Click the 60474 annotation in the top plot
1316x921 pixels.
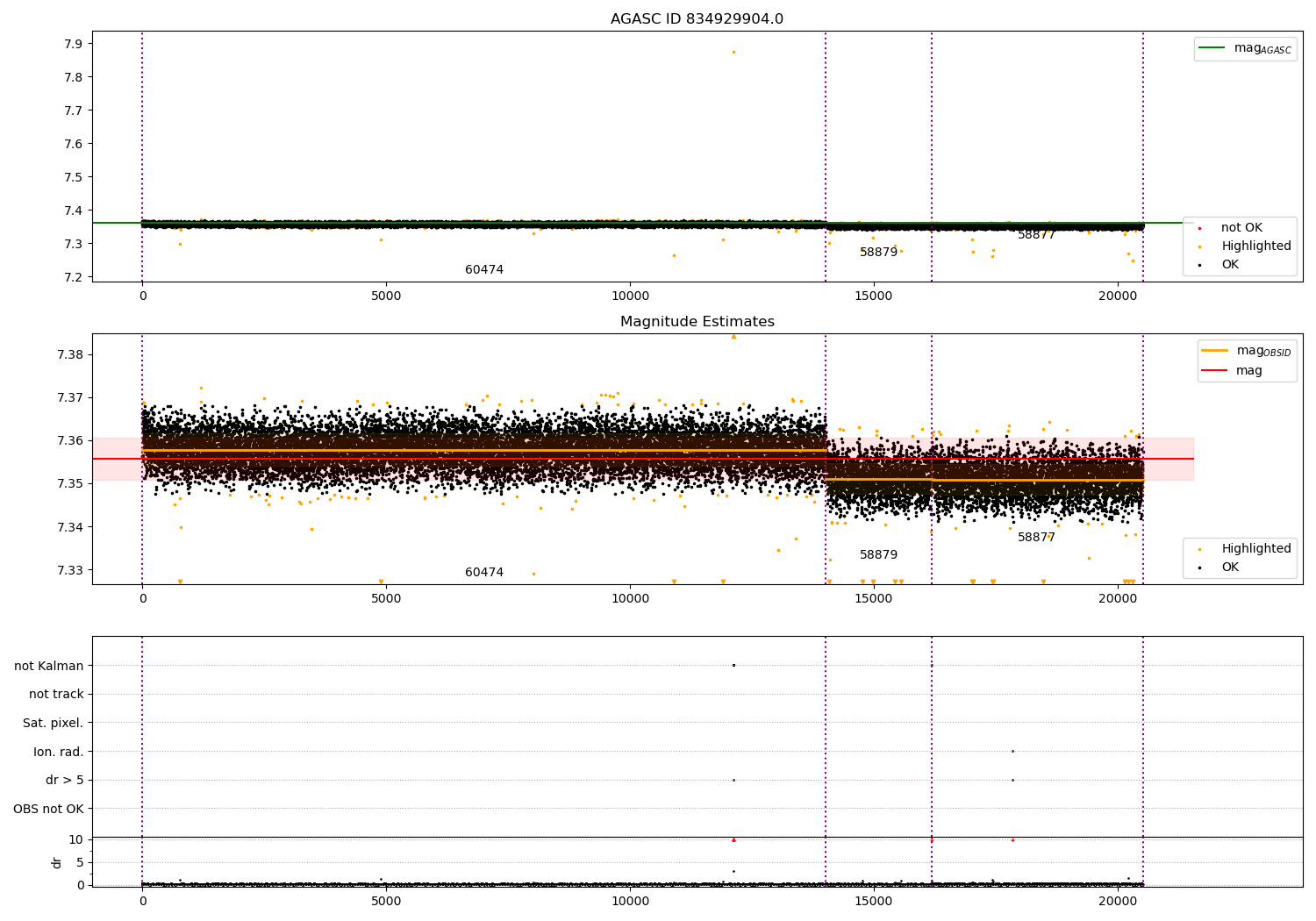click(x=484, y=270)
